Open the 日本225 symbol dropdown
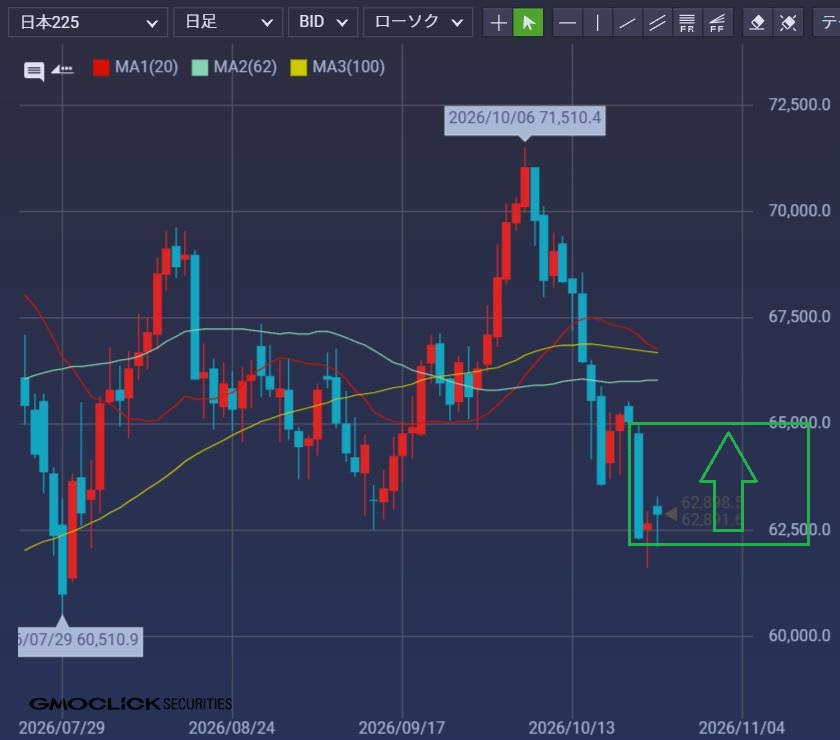The width and height of the screenshot is (840, 740). pos(88,23)
